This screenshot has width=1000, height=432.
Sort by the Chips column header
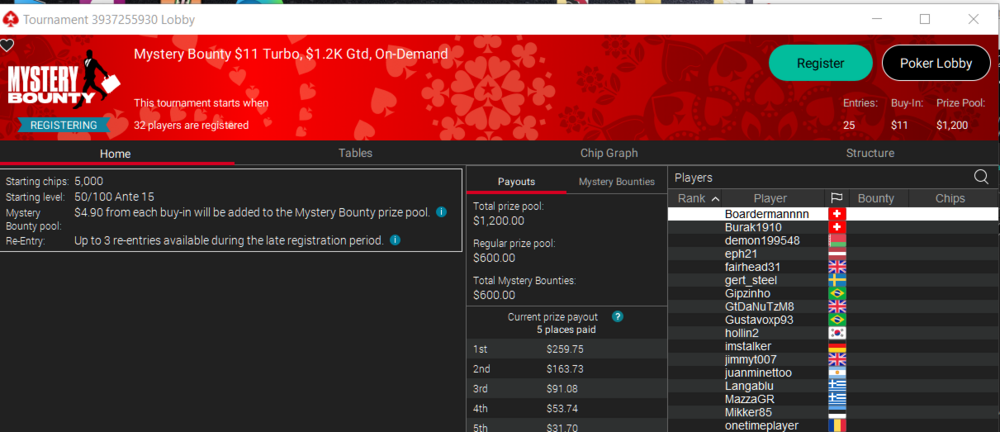click(x=949, y=199)
